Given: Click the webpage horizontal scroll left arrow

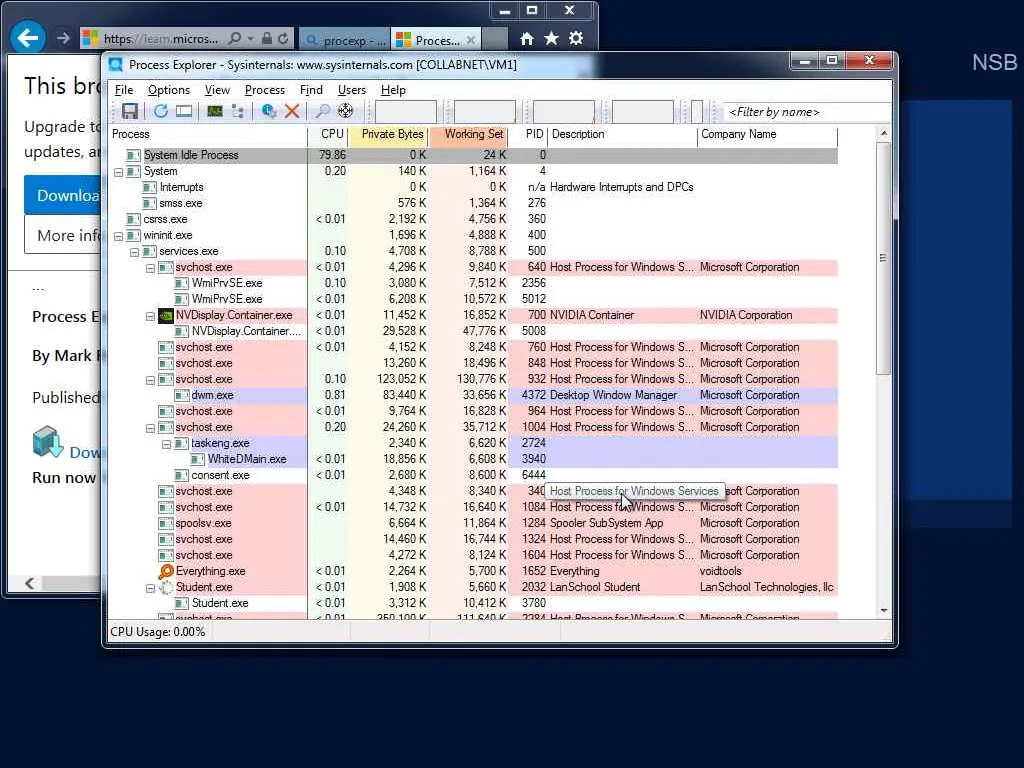Looking at the screenshot, I should point(29,583).
